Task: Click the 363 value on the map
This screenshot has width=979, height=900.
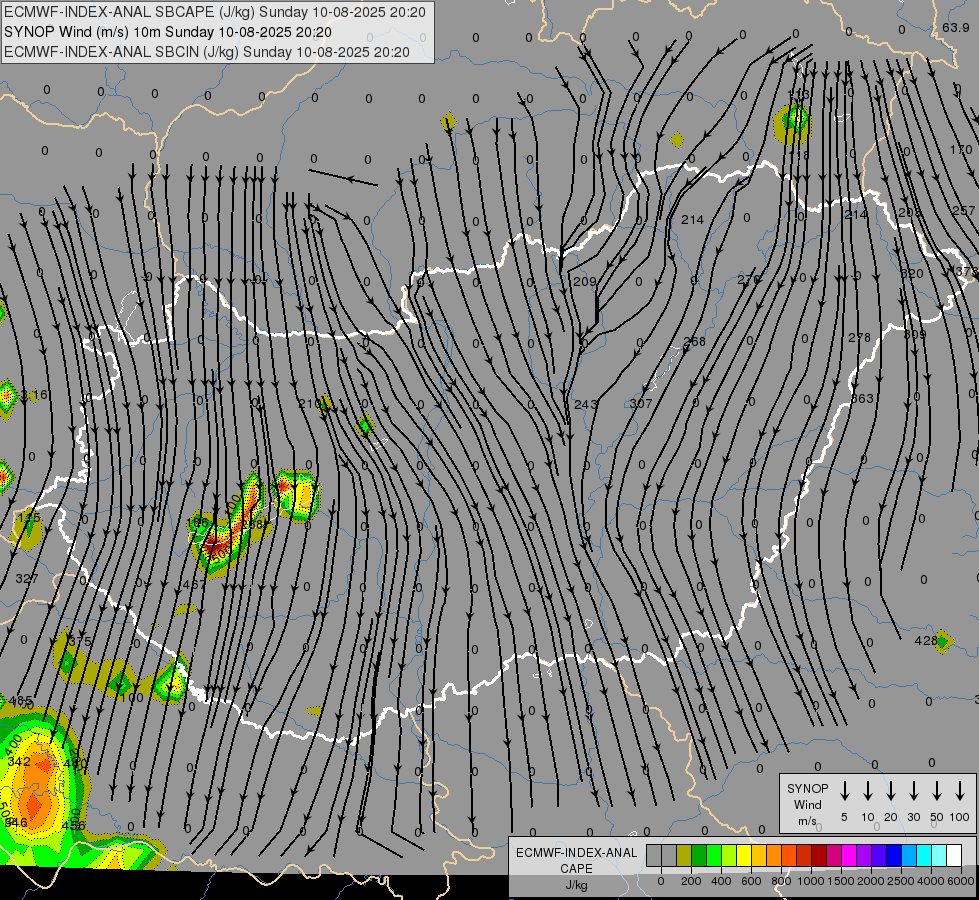Action: (862, 398)
